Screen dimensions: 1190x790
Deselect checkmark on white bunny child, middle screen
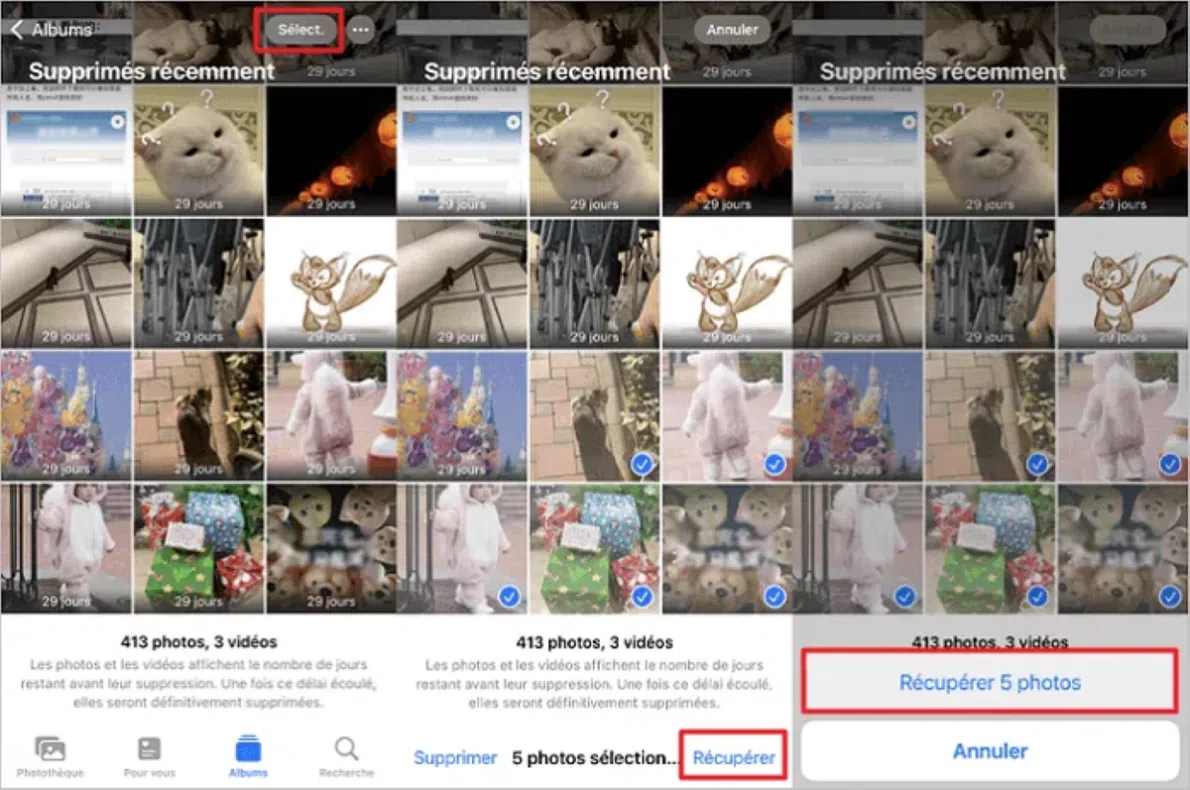509,596
